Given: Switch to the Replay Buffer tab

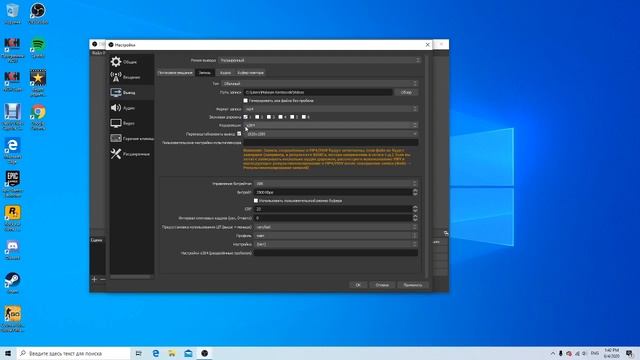Looking at the screenshot, I should (x=251, y=73).
